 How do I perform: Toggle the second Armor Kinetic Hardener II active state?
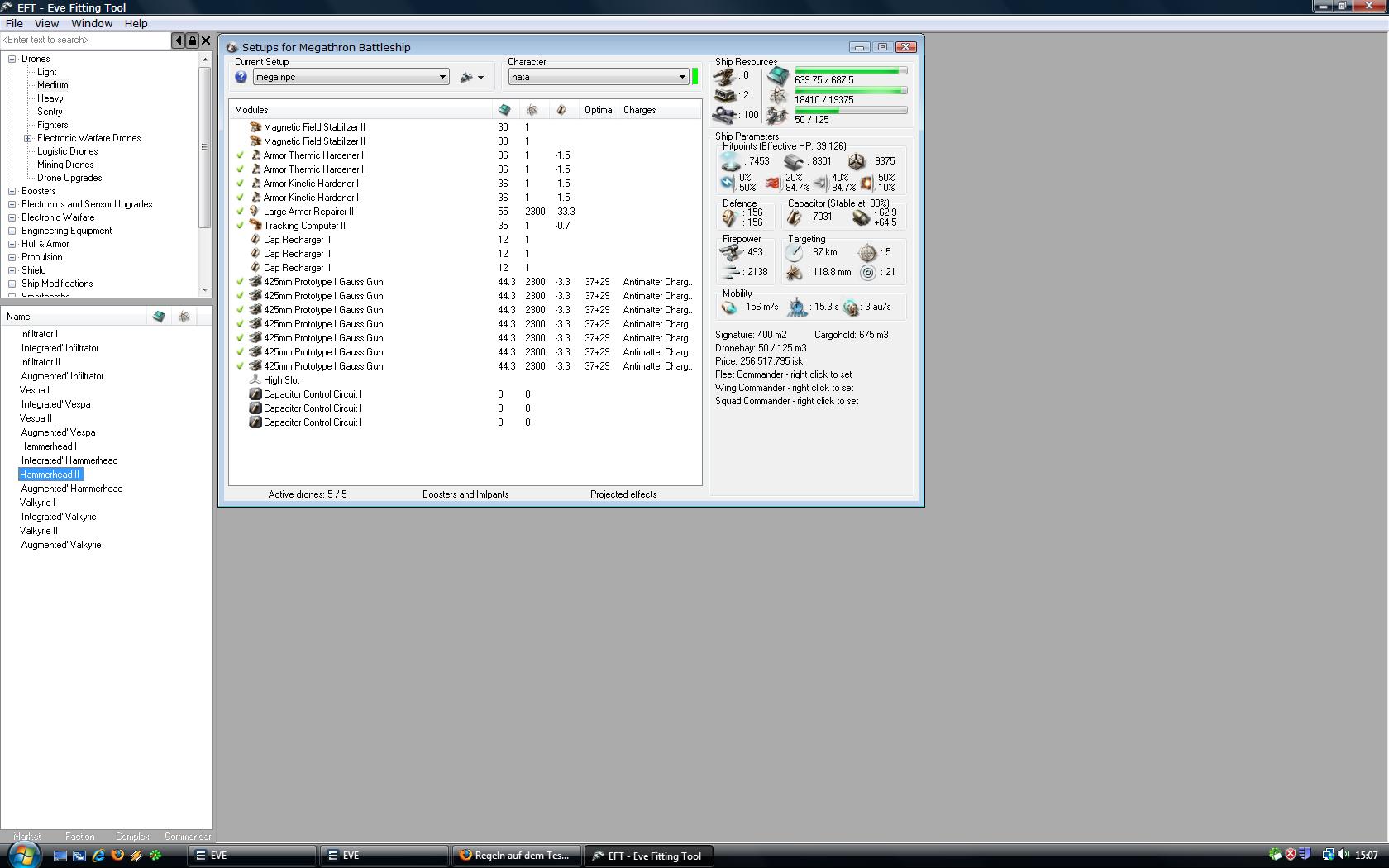pos(241,198)
